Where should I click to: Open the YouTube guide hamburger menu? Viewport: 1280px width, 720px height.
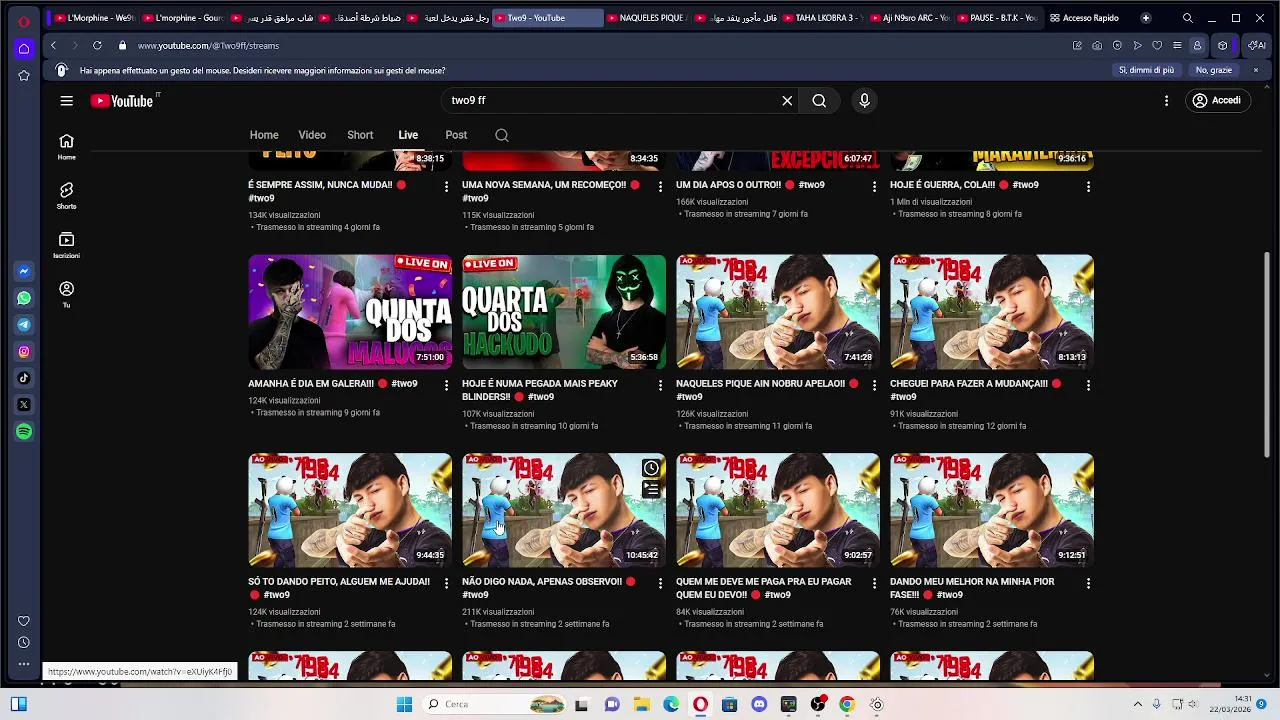(66, 100)
